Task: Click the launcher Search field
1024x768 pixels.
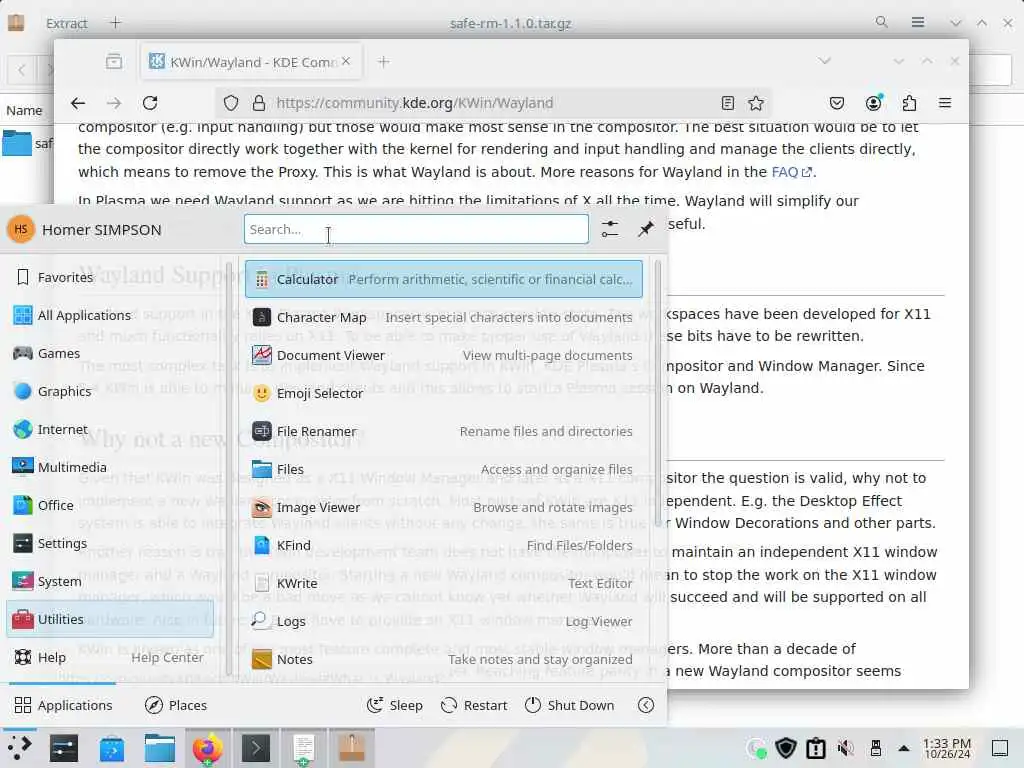Action: [416, 229]
